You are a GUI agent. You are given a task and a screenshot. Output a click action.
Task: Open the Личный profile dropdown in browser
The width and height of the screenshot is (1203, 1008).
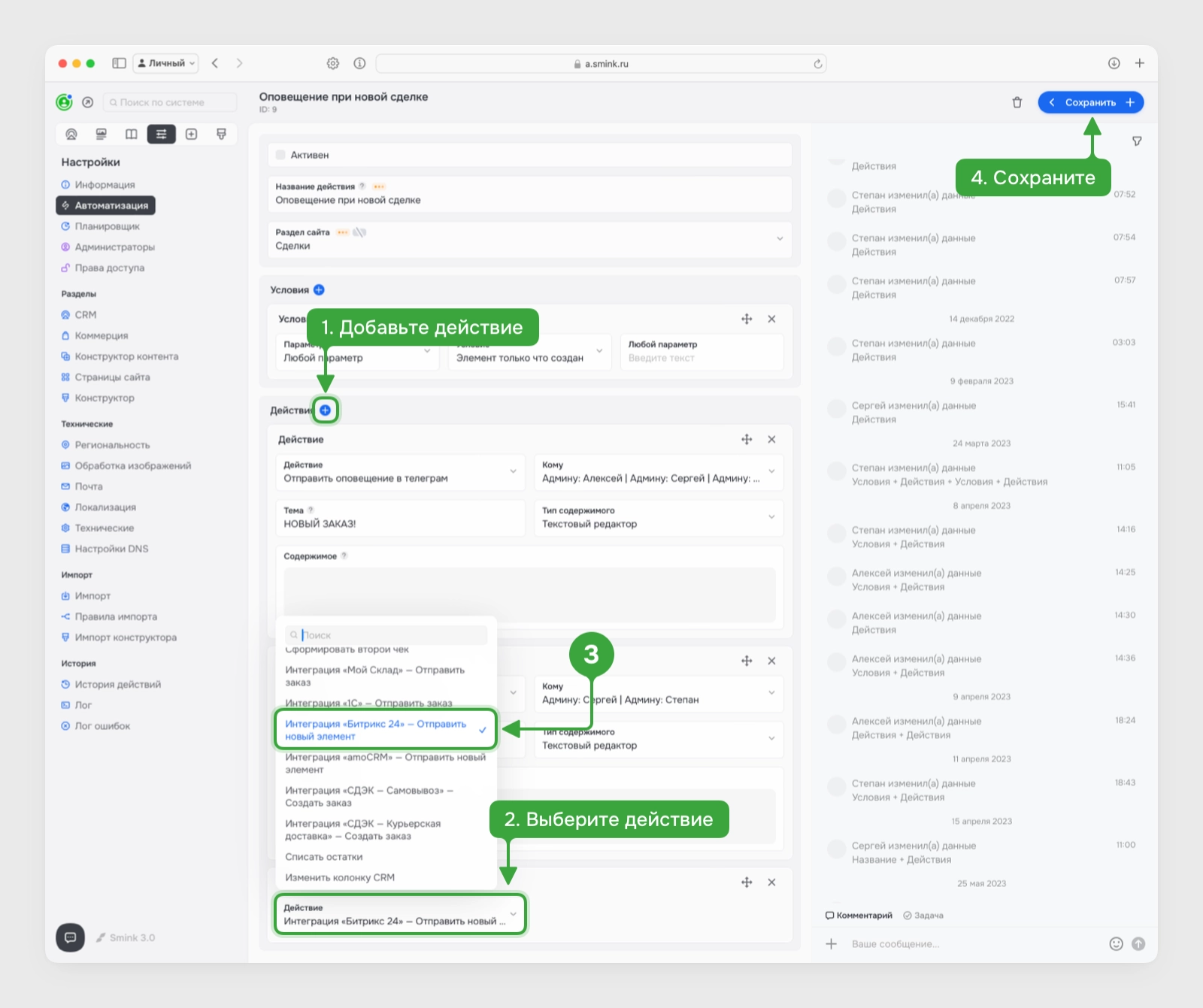tap(166, 63)
